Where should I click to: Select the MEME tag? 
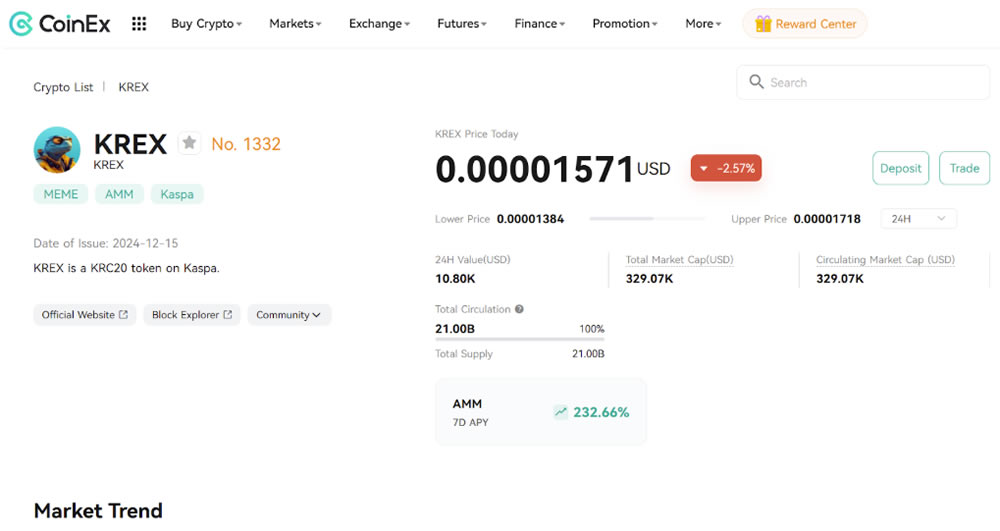[x=61, y=194]
